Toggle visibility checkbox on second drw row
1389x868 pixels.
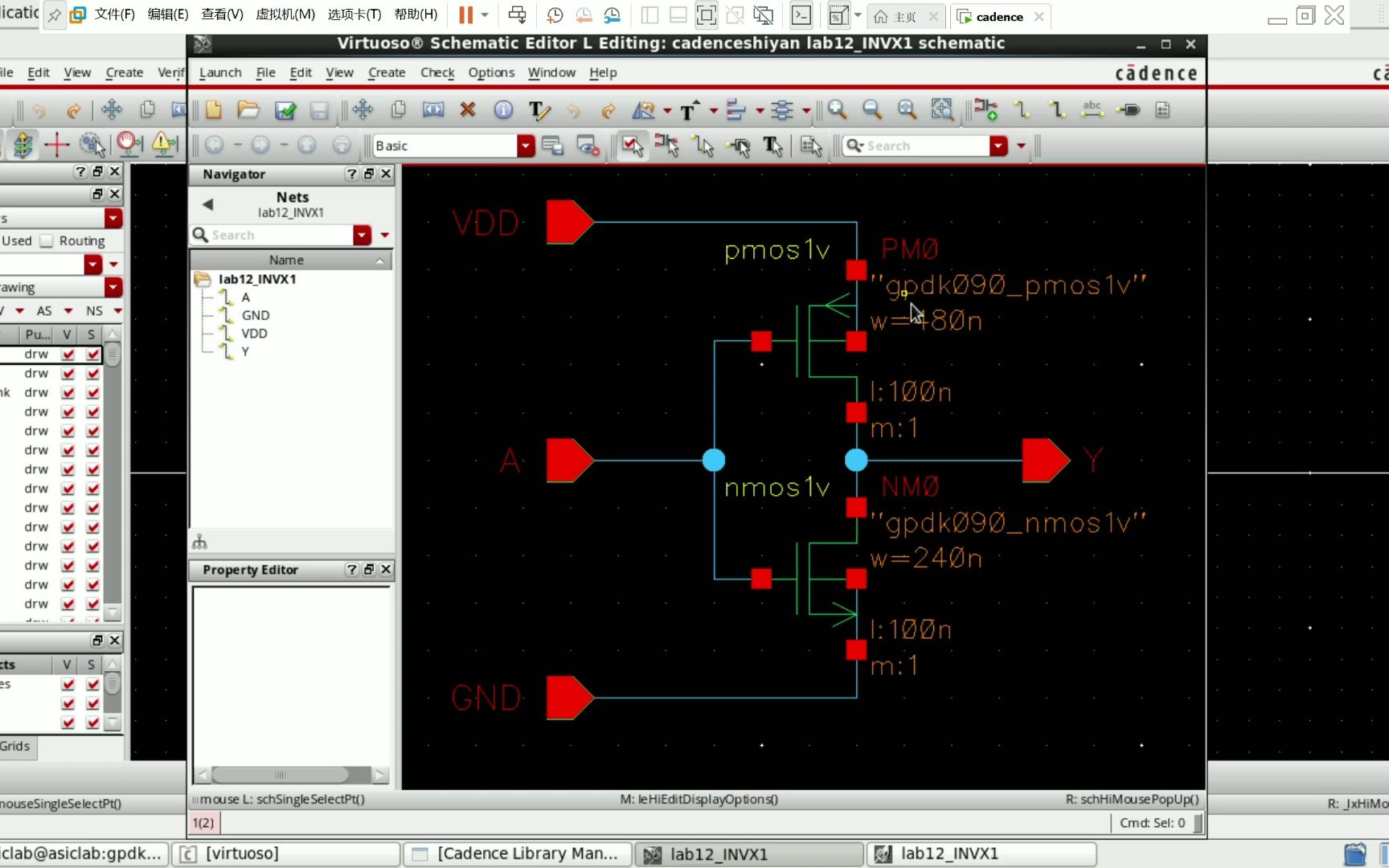68,374
